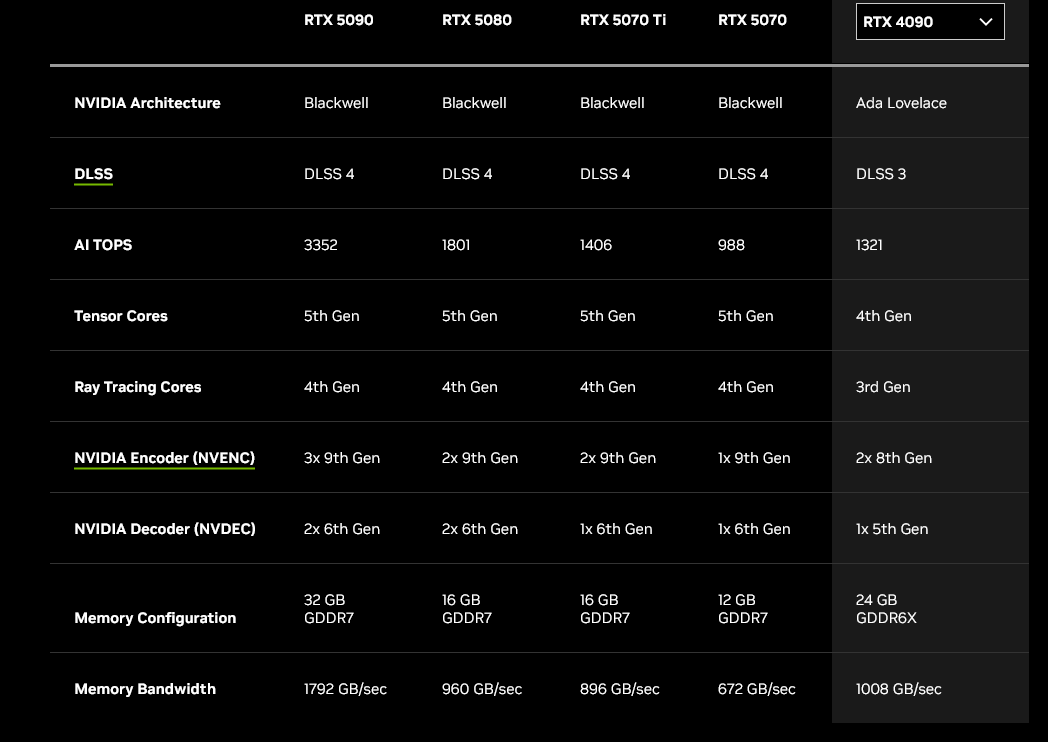The height and width of the screenshot is (742, 1048).
Task: Click the 3352 AI TOPS value
Action: pyautogui.click(x=320, y=245)
